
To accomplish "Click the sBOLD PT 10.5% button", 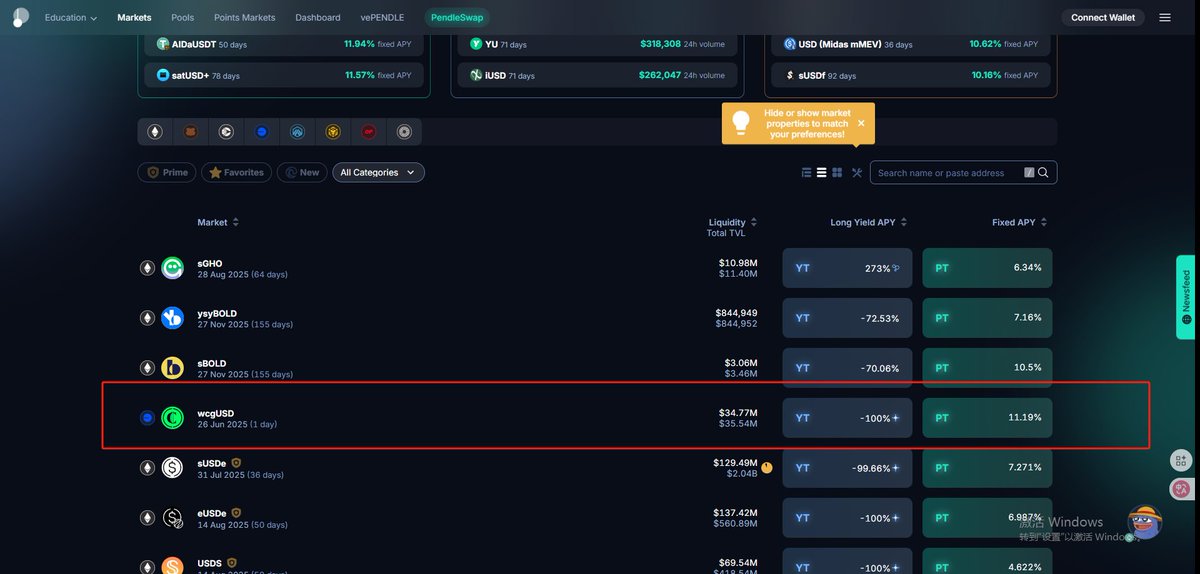I will [x=987, y=368].
